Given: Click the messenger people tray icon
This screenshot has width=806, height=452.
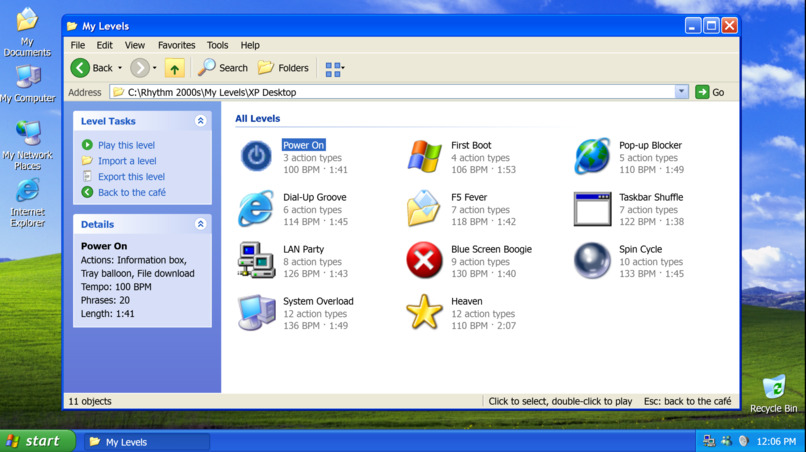Looking at the screenshot, I should tap(726, 441).
